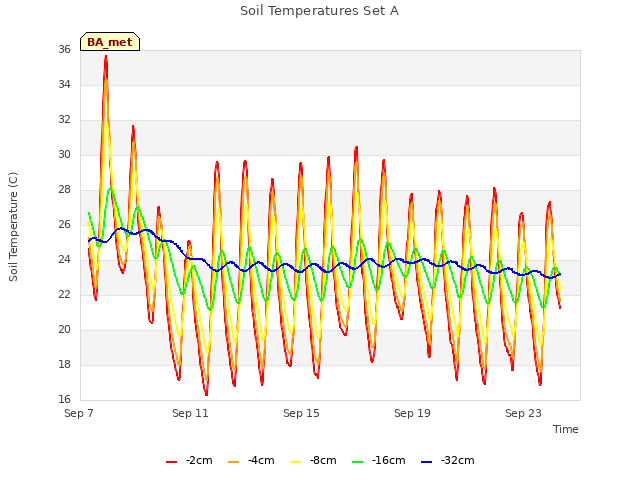Click the Soil Temperature (C) axis label
640x480 pixels.
click(13, 227)
